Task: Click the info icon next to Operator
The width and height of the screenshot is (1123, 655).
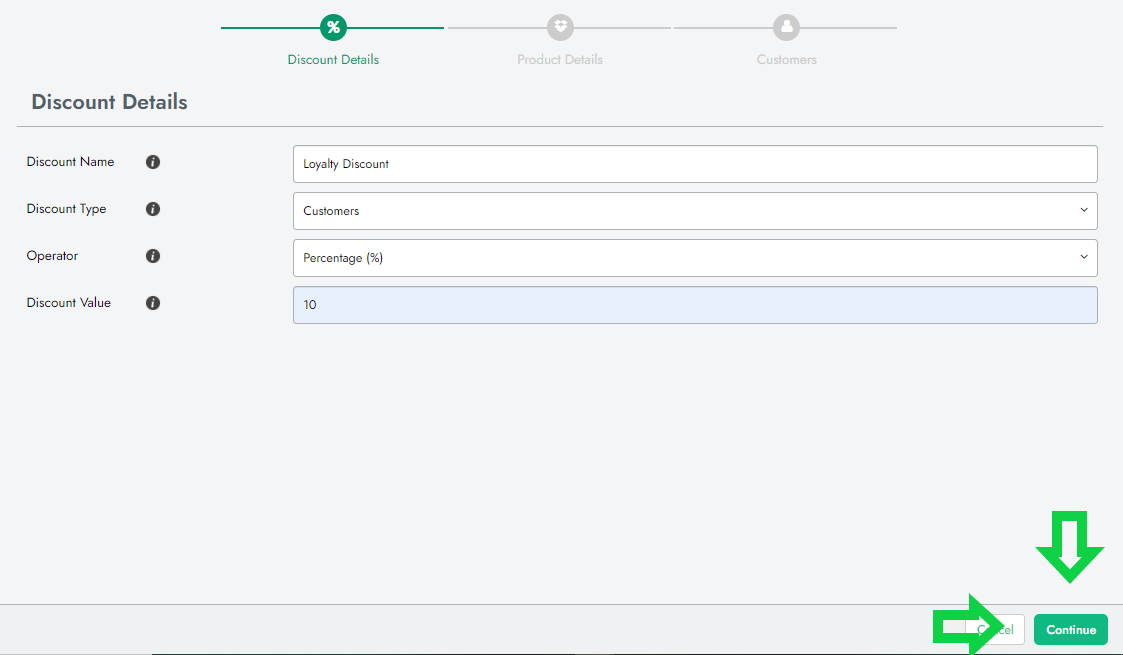Action: point(153,256)
